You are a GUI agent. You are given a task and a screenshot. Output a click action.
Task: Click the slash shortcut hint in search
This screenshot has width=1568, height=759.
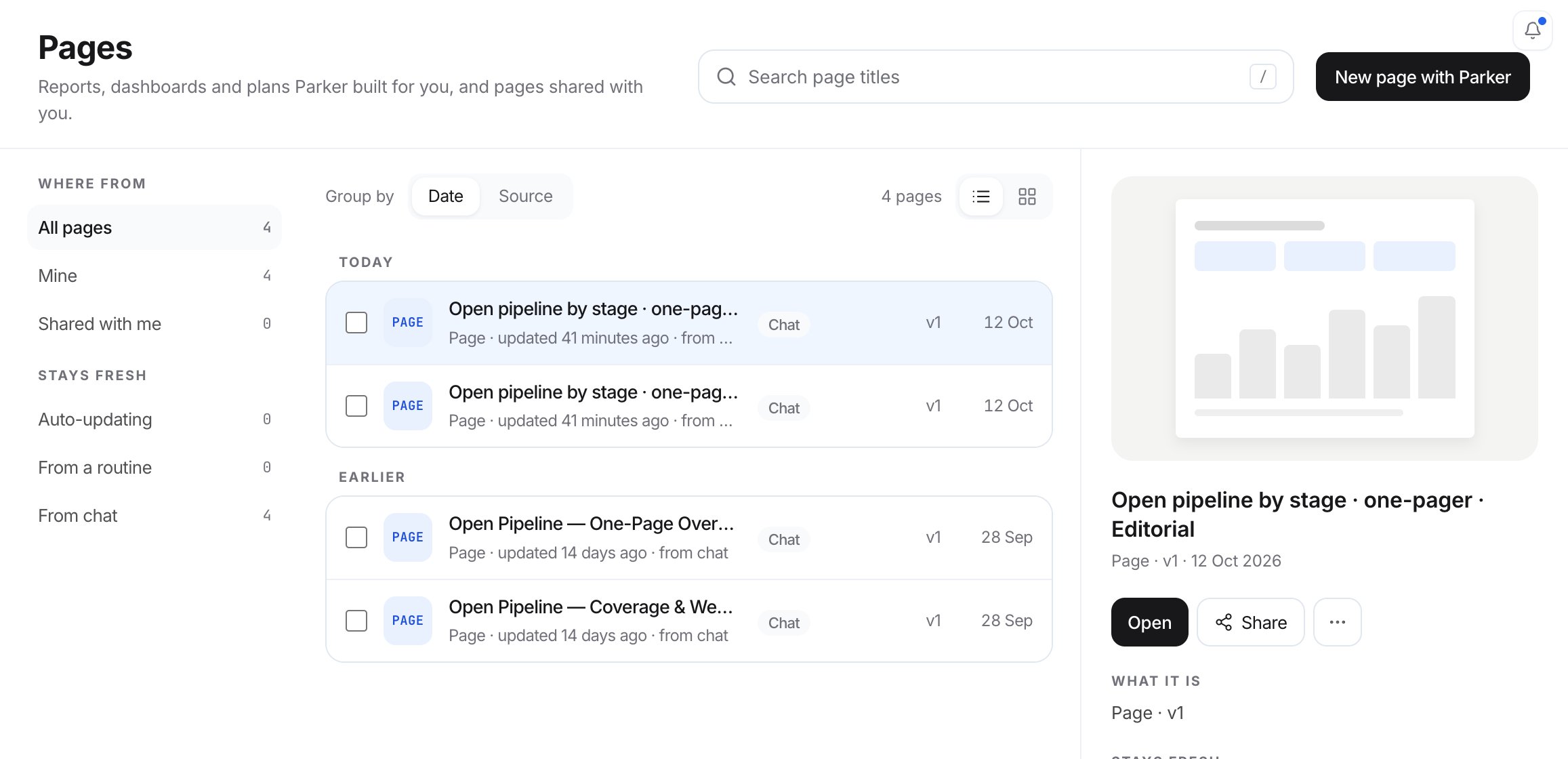(x=1262, y=77)
